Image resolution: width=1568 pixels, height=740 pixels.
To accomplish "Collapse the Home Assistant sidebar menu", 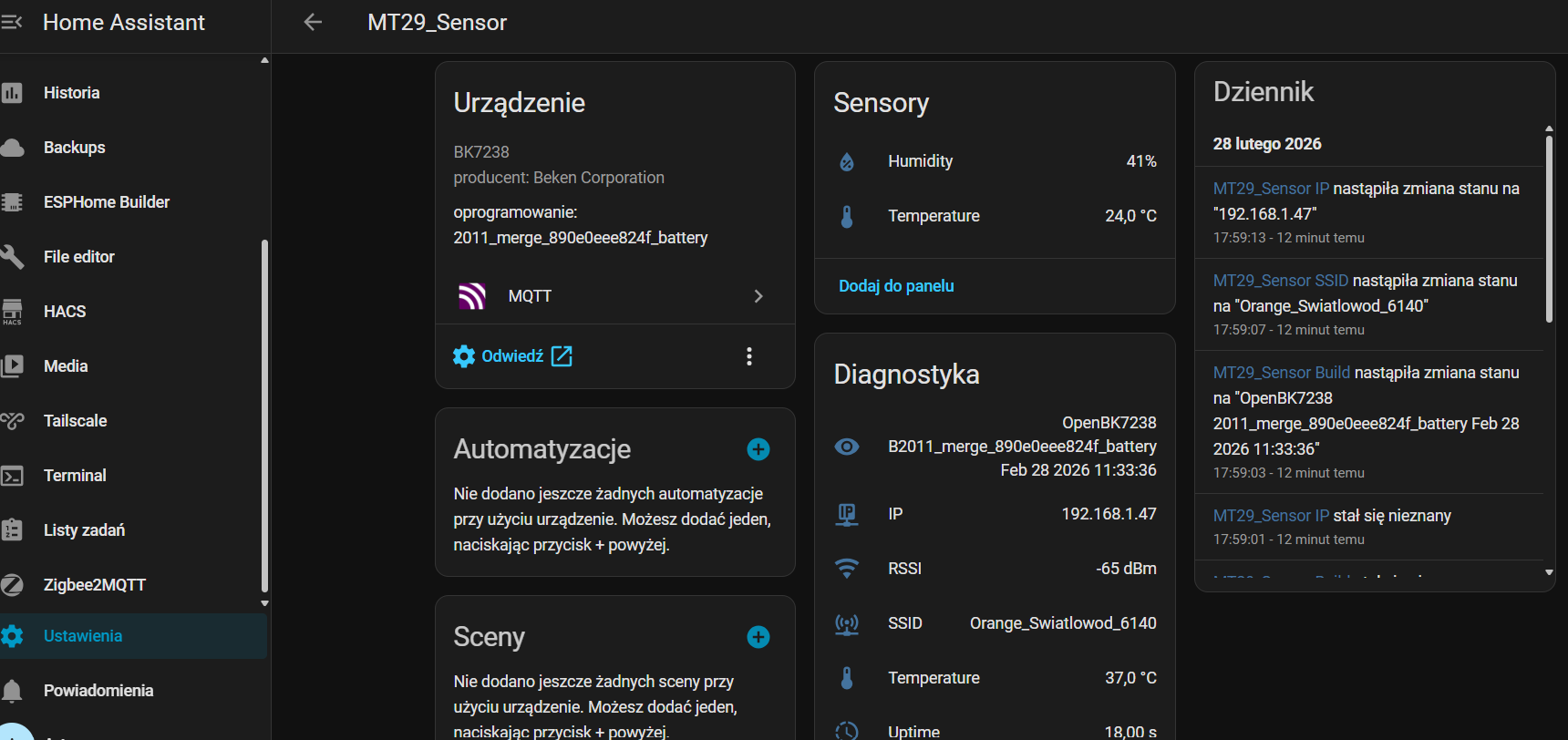I will pos(12,22).
